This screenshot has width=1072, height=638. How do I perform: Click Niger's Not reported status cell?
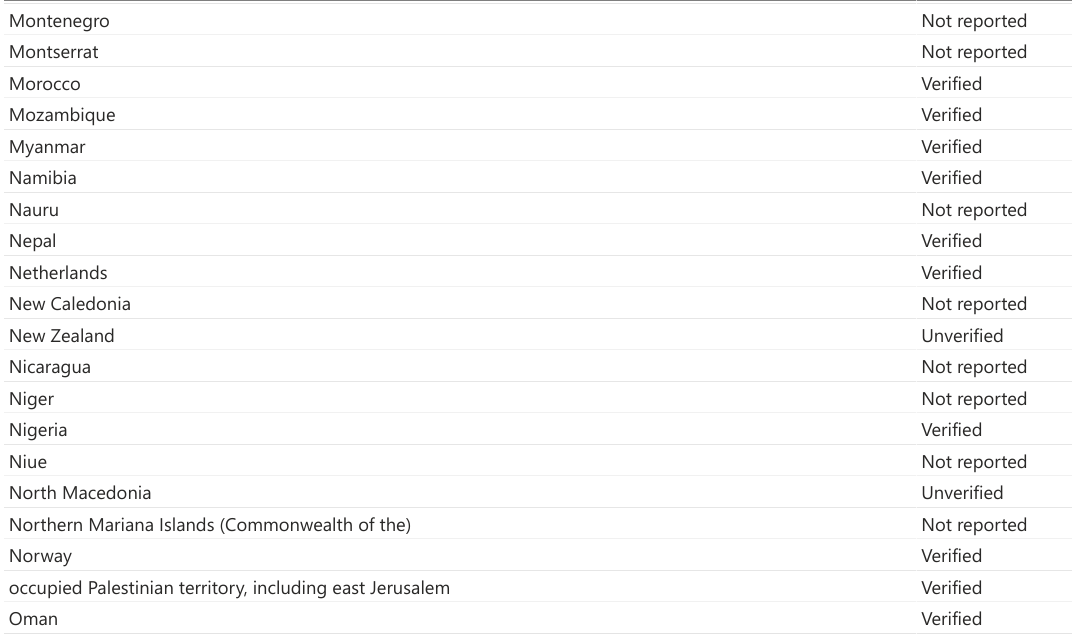pos(973,399)
